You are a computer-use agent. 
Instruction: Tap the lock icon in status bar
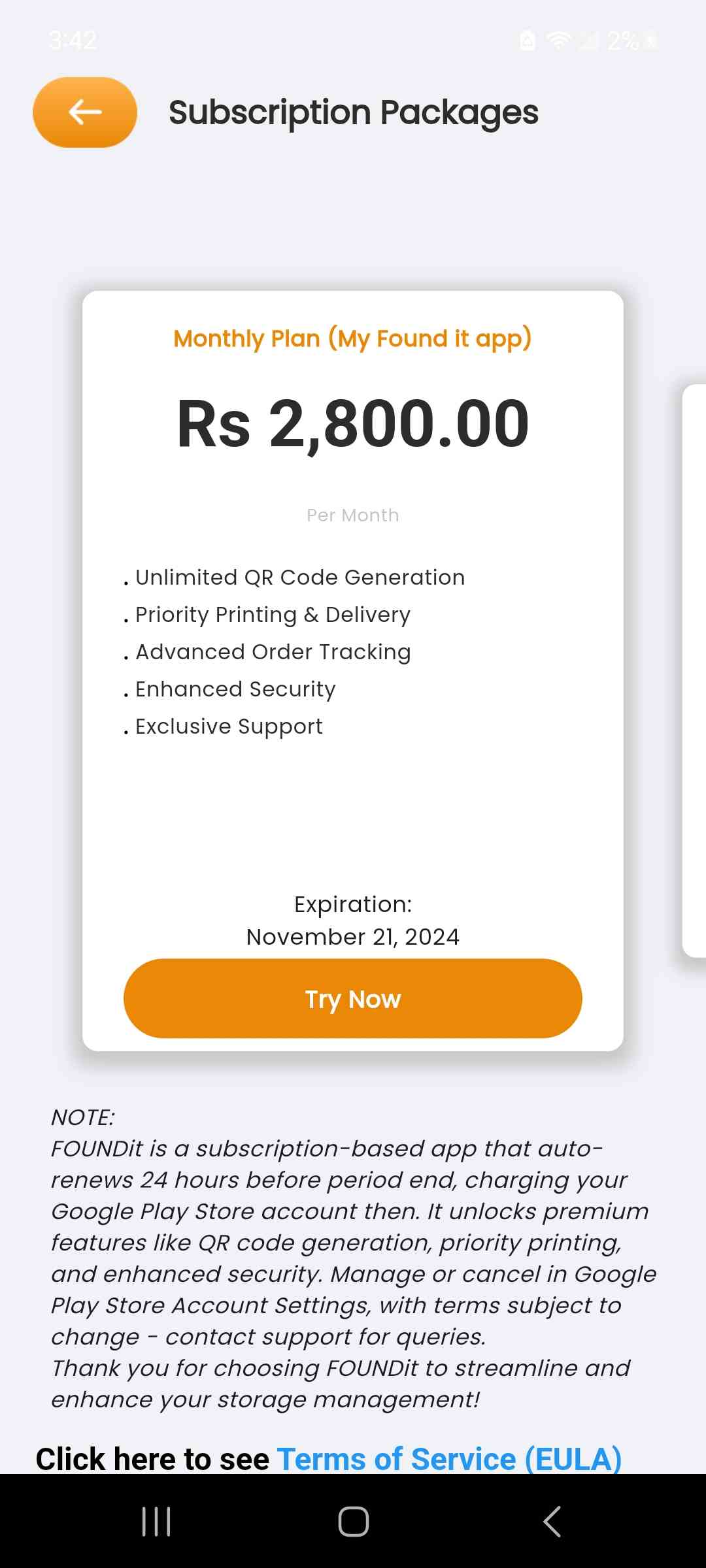click(x=528, y=41)
